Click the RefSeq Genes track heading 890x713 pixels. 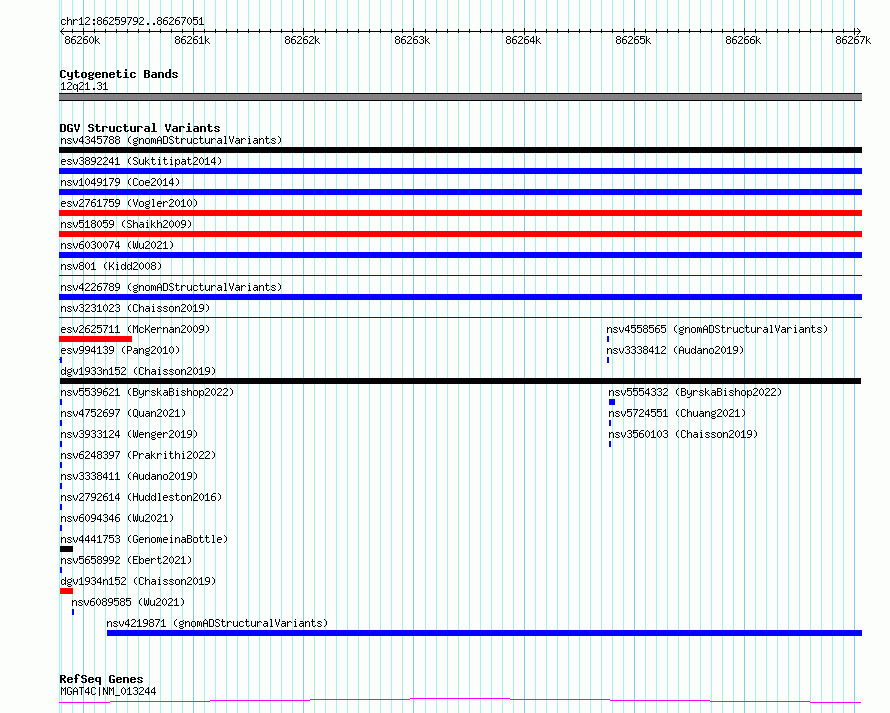pos(101,680)
